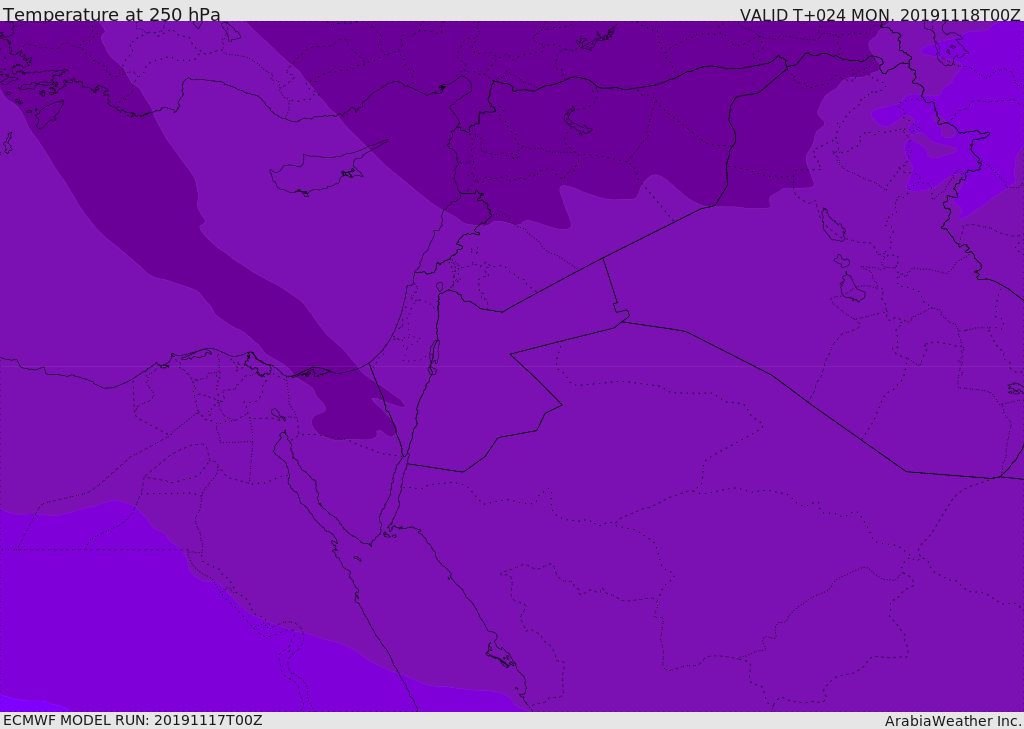
Task: Click the 'ArabiaWeather Inc.' credit text
Action: [x=953, y=721]
